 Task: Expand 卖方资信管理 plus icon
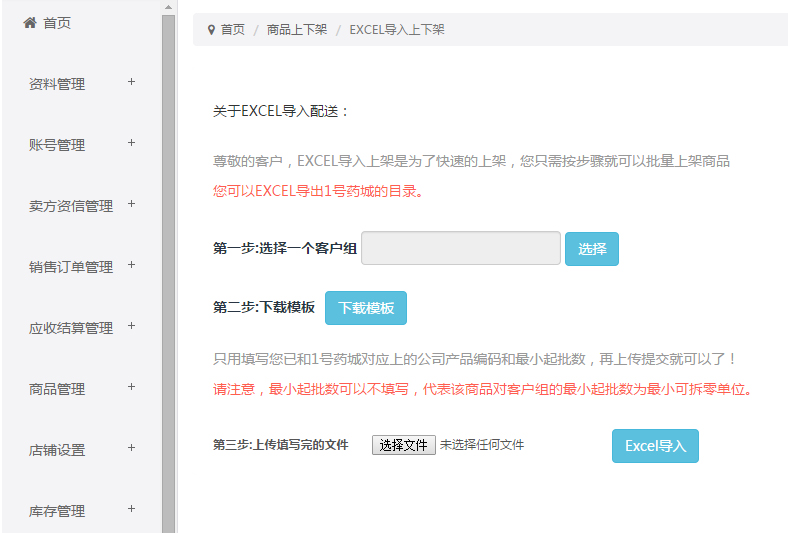131,204
